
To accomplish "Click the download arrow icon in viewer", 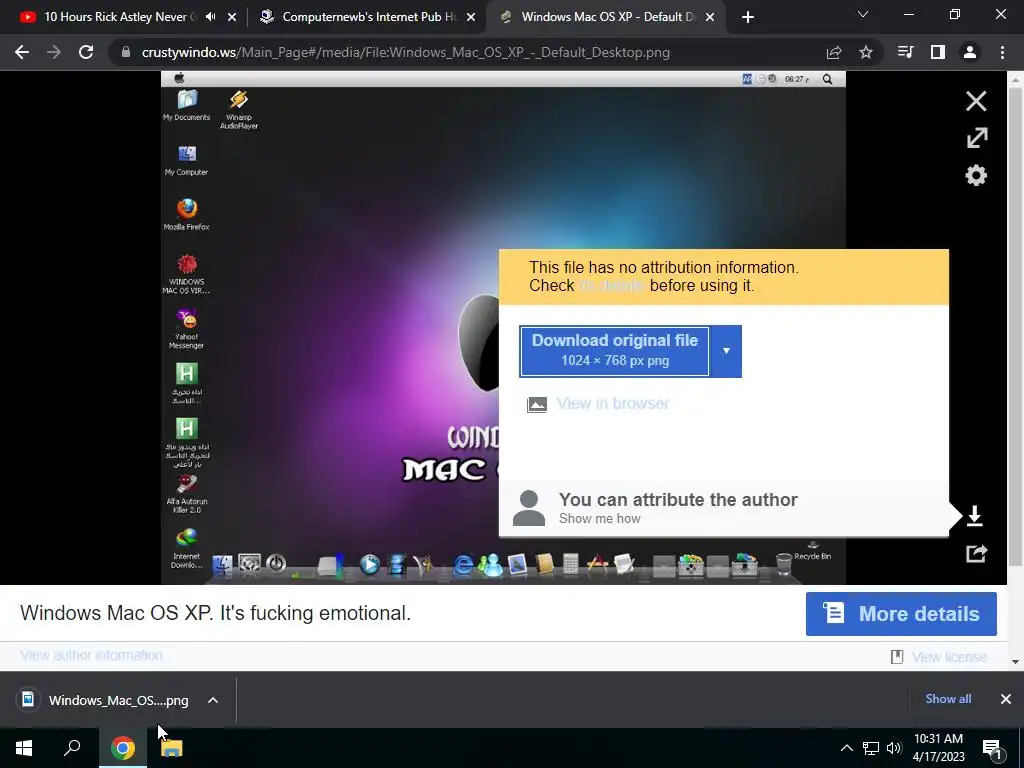I will pyautogui.click(x=974, y=516).
